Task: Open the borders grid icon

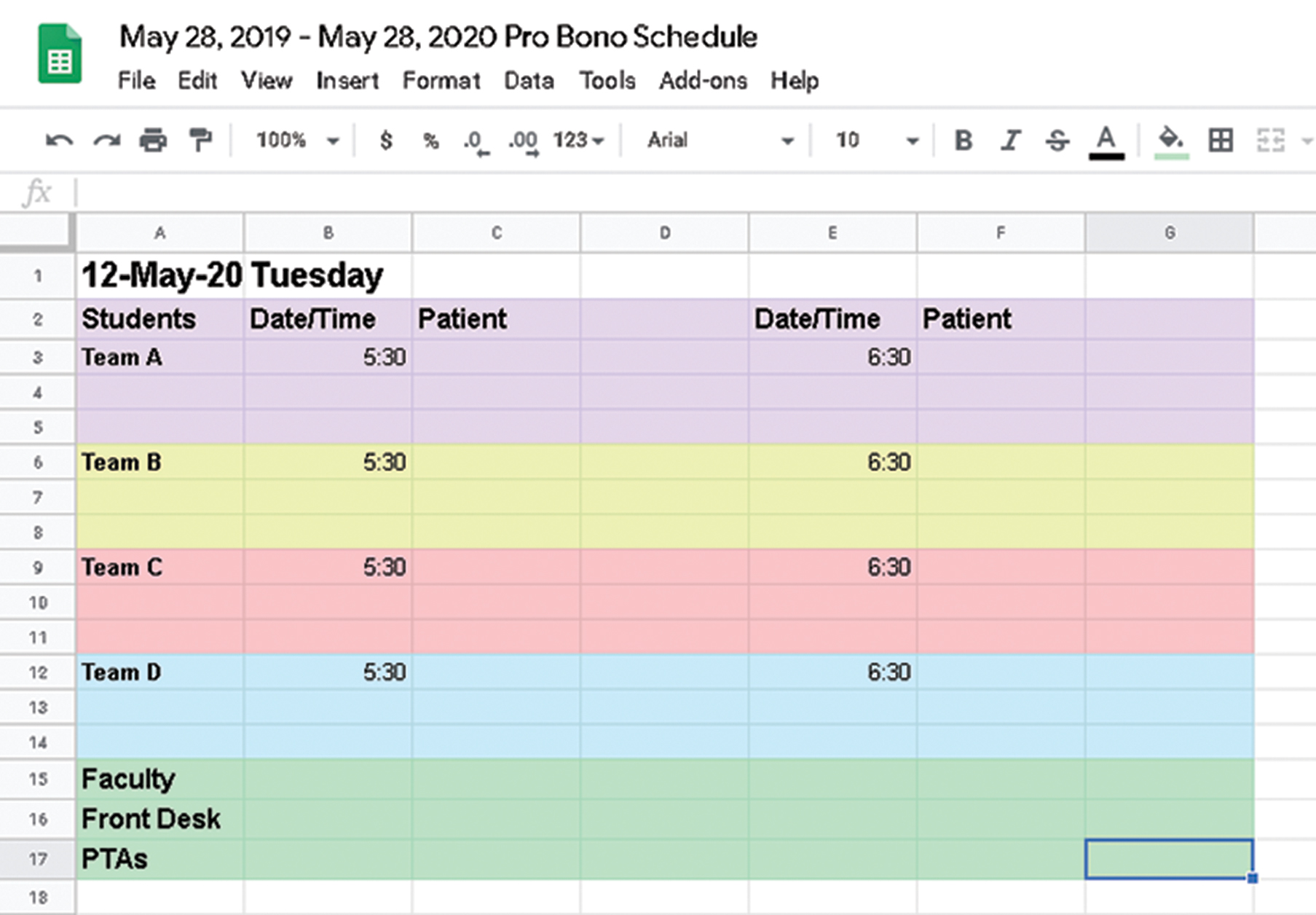Action: pyautogui.click(x=1221, y=140)
